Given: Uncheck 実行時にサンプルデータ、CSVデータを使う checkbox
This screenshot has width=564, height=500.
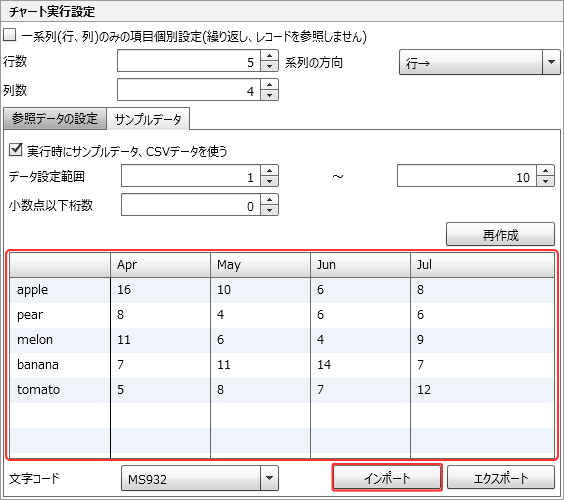Looking at the screenshot, I should 15,149.
